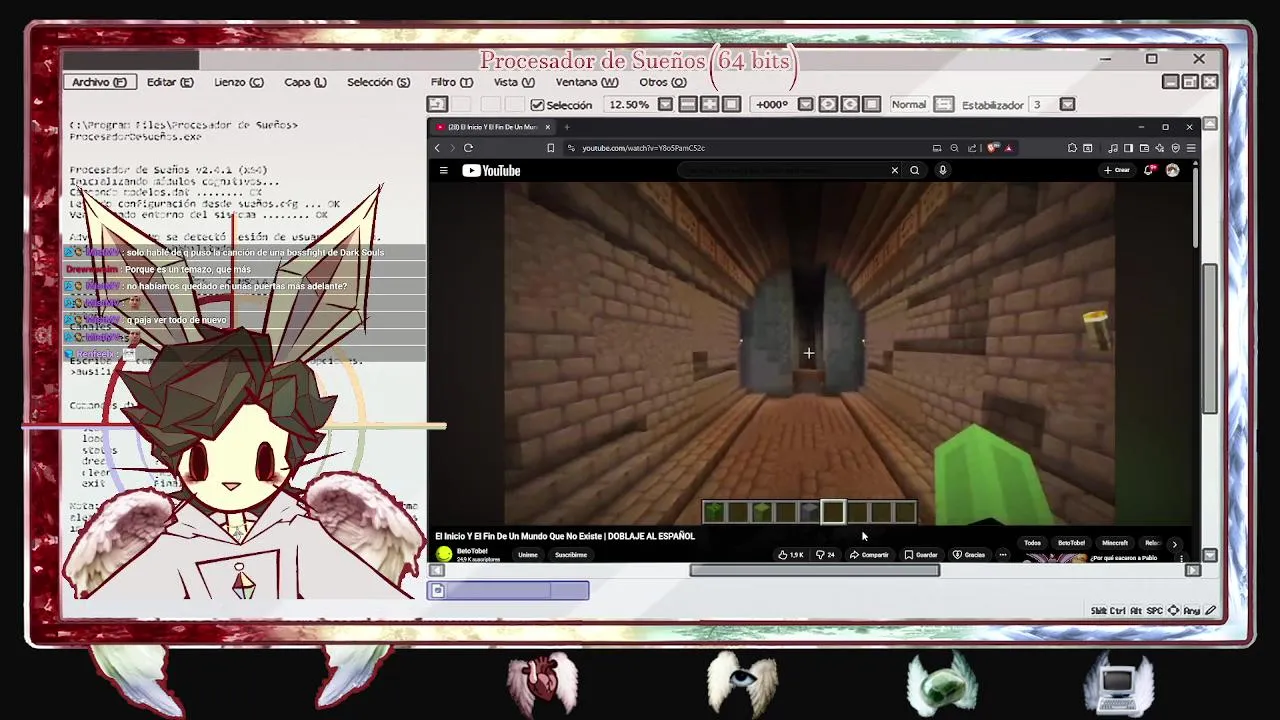The width and height of the screenshot is (1280, 720).
Task: Open the Filtro (T) menu
Action: [x=452, y=82]
